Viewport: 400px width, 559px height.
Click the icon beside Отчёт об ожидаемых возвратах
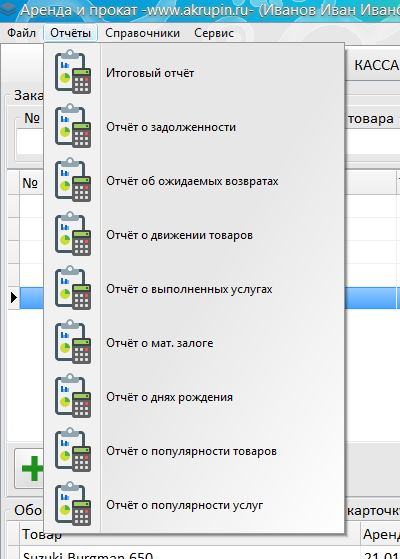click(73, 180)
